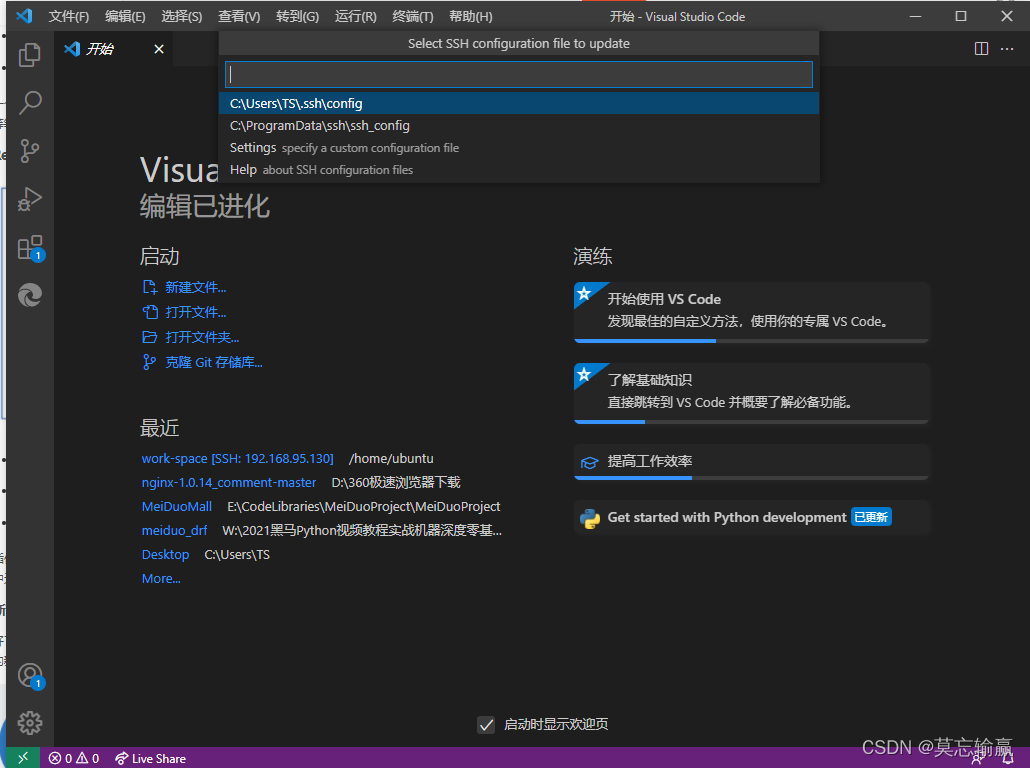Click 打开文件... link
Screen dimensions: 1030x768
coord(185,312)
